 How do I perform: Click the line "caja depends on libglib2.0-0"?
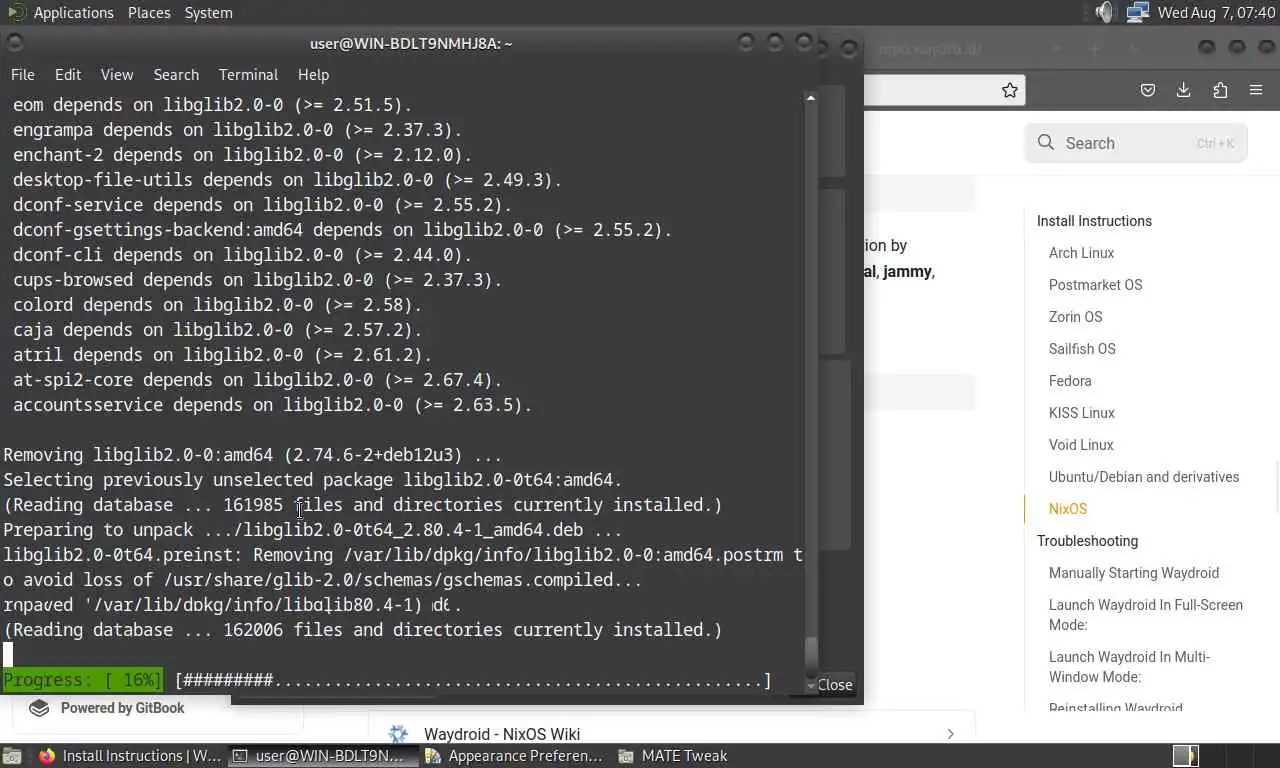pyautogui.click(x=217, y=330)
